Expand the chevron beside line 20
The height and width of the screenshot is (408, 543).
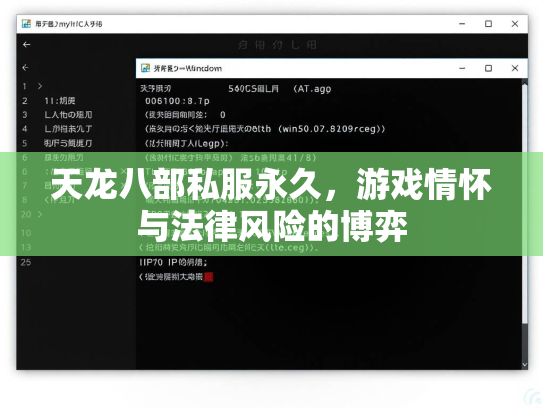click(x=40, y=214)
